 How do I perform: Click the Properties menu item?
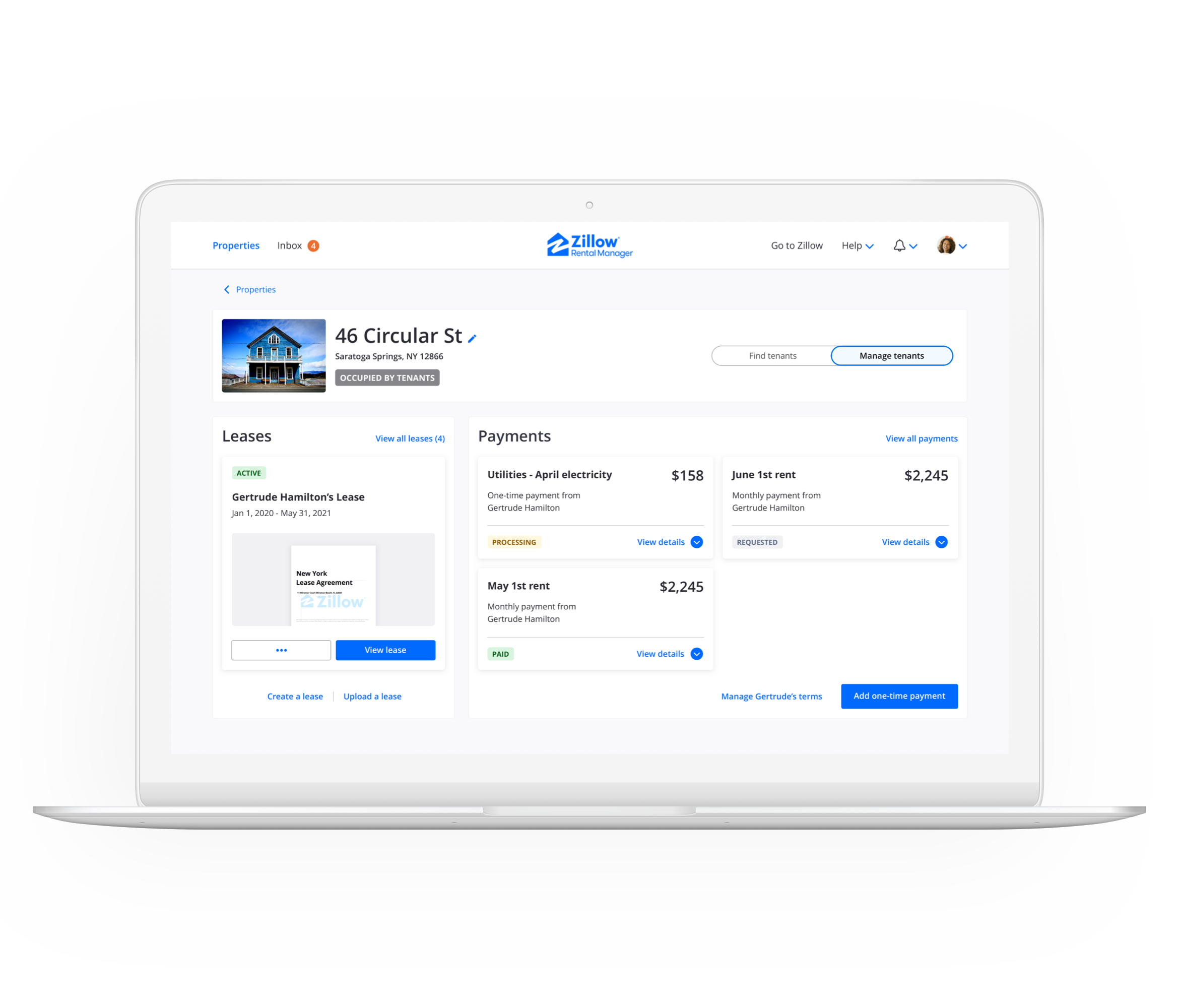235,245
